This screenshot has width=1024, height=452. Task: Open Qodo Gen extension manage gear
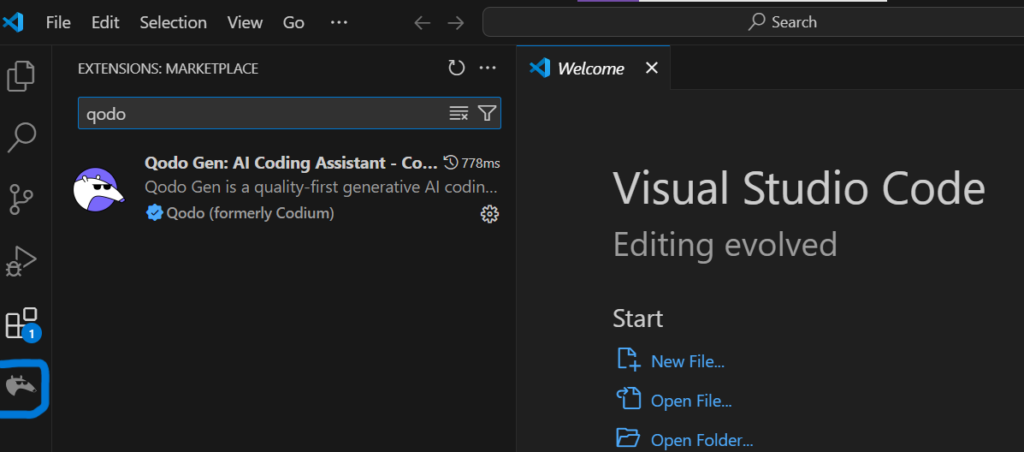(x=489, y=214)
